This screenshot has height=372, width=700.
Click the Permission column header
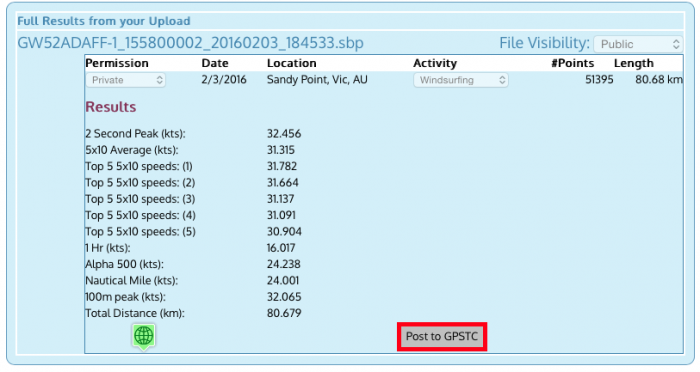click(117, 63)
